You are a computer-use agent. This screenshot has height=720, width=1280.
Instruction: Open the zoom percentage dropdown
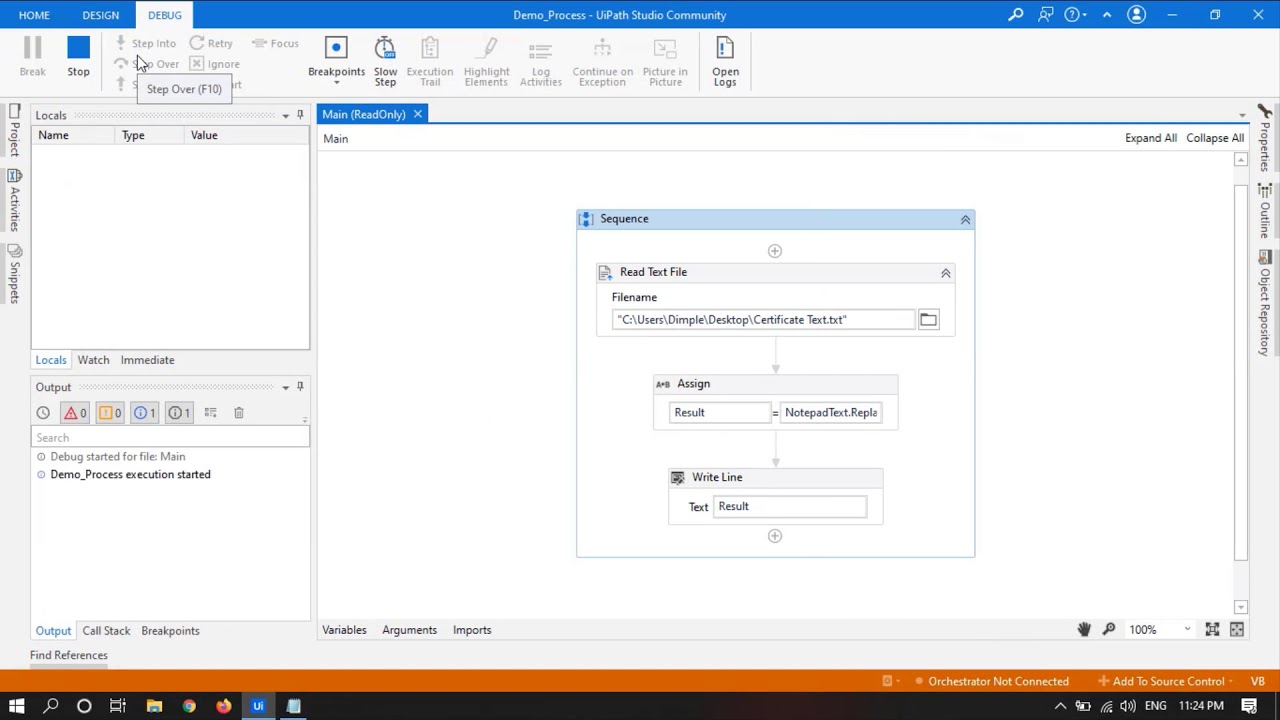pos(1187,630)
